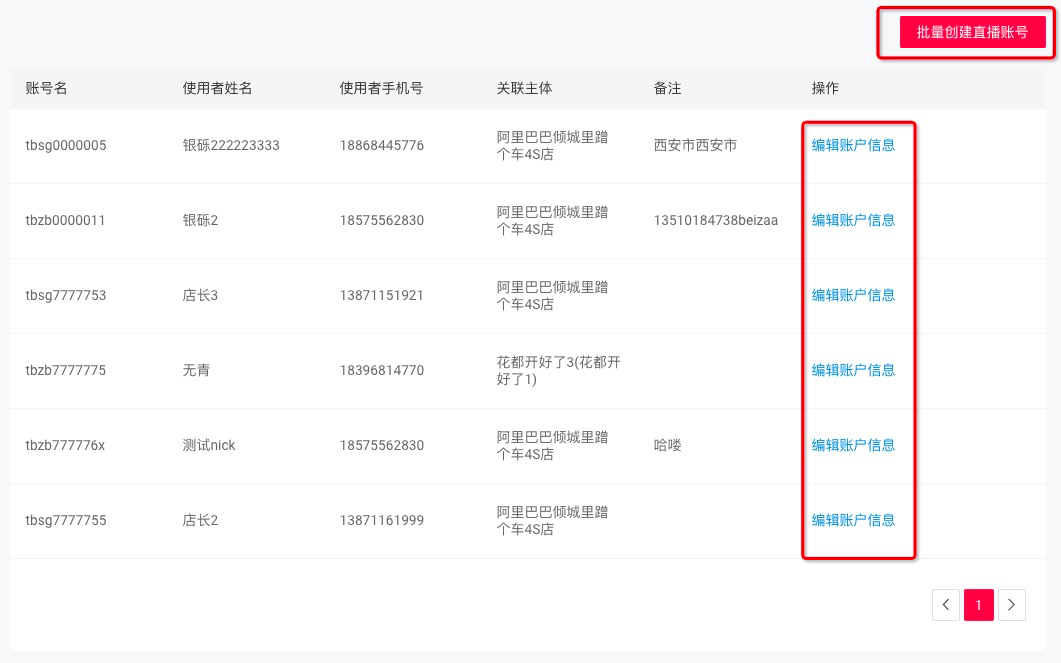The width and height of the screenshot is (1061, 663).
Task: Select page 1 in pagination
Action: pos(978,605)
